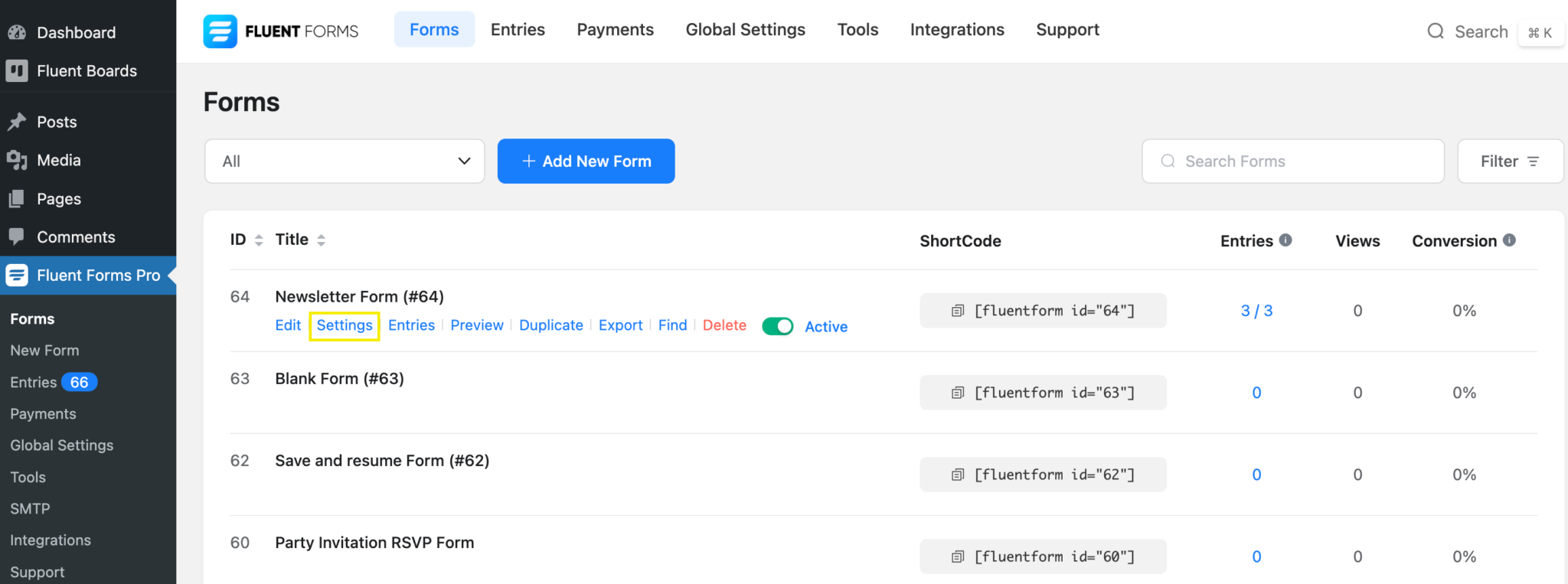
Task: Sort the forms by ID column
Action: pyautogui.click(x=259, y=240)
